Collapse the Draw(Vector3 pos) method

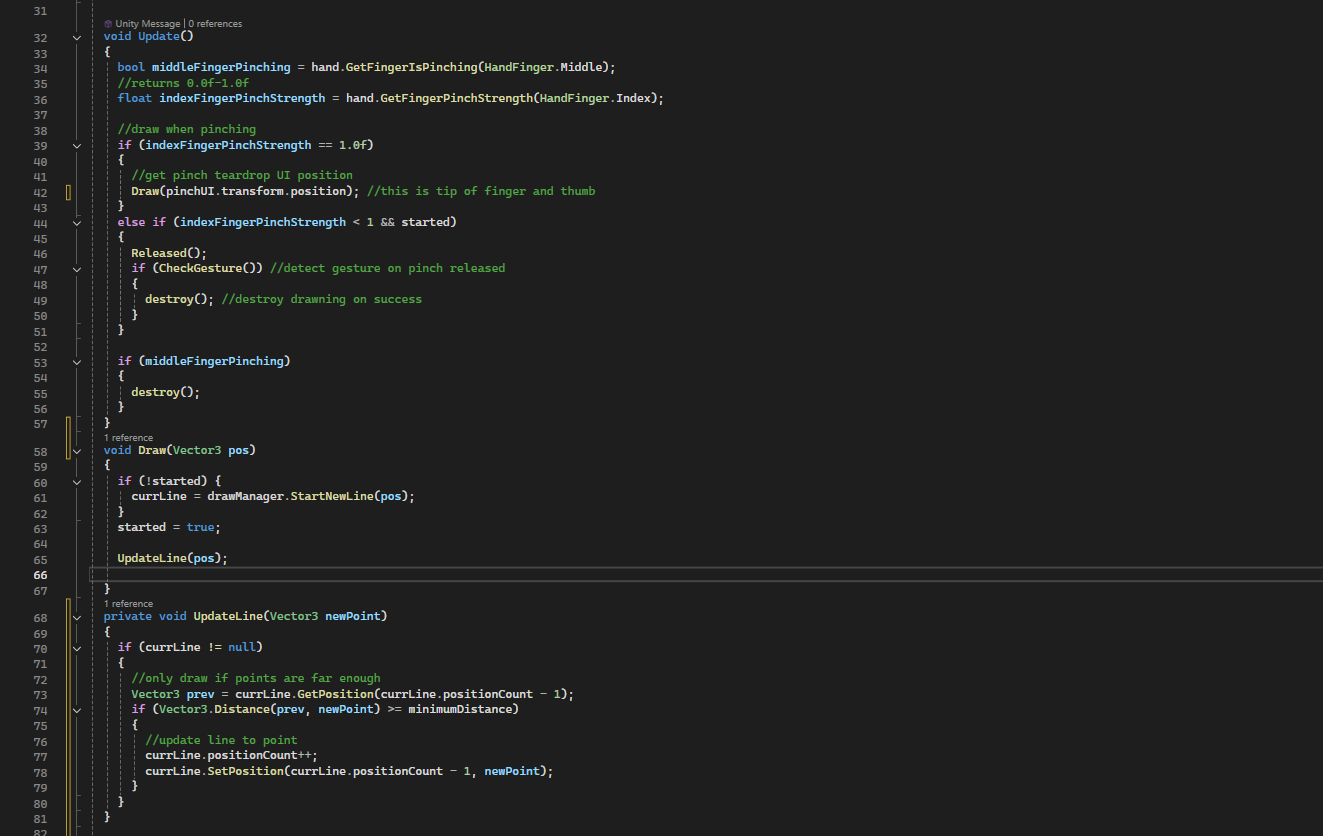click(77, 451)
